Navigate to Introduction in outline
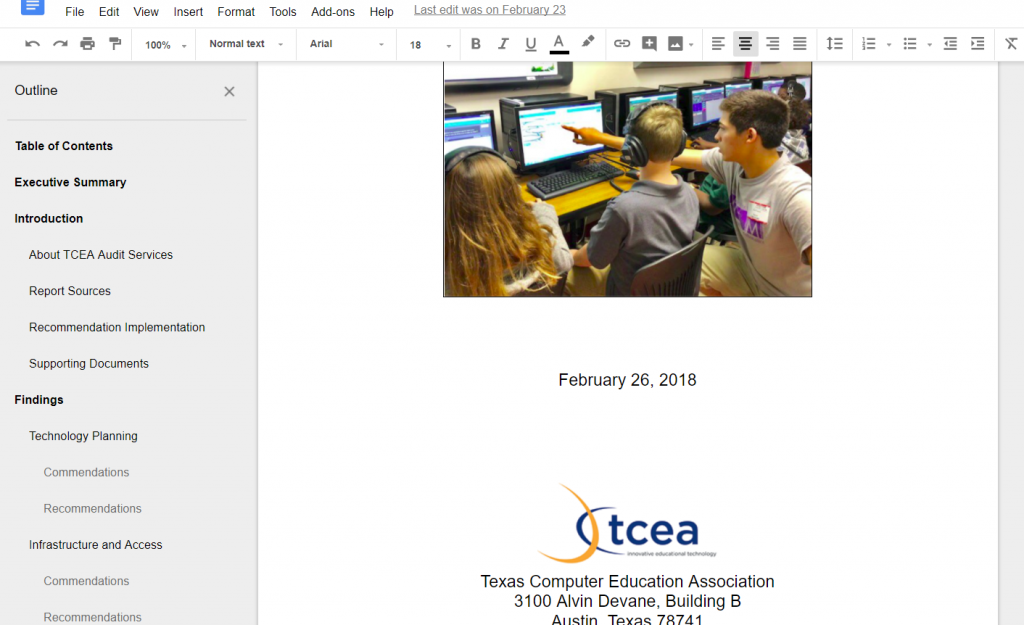The height and width of the screenshot is (625, 1024). [x=49, y=218]
